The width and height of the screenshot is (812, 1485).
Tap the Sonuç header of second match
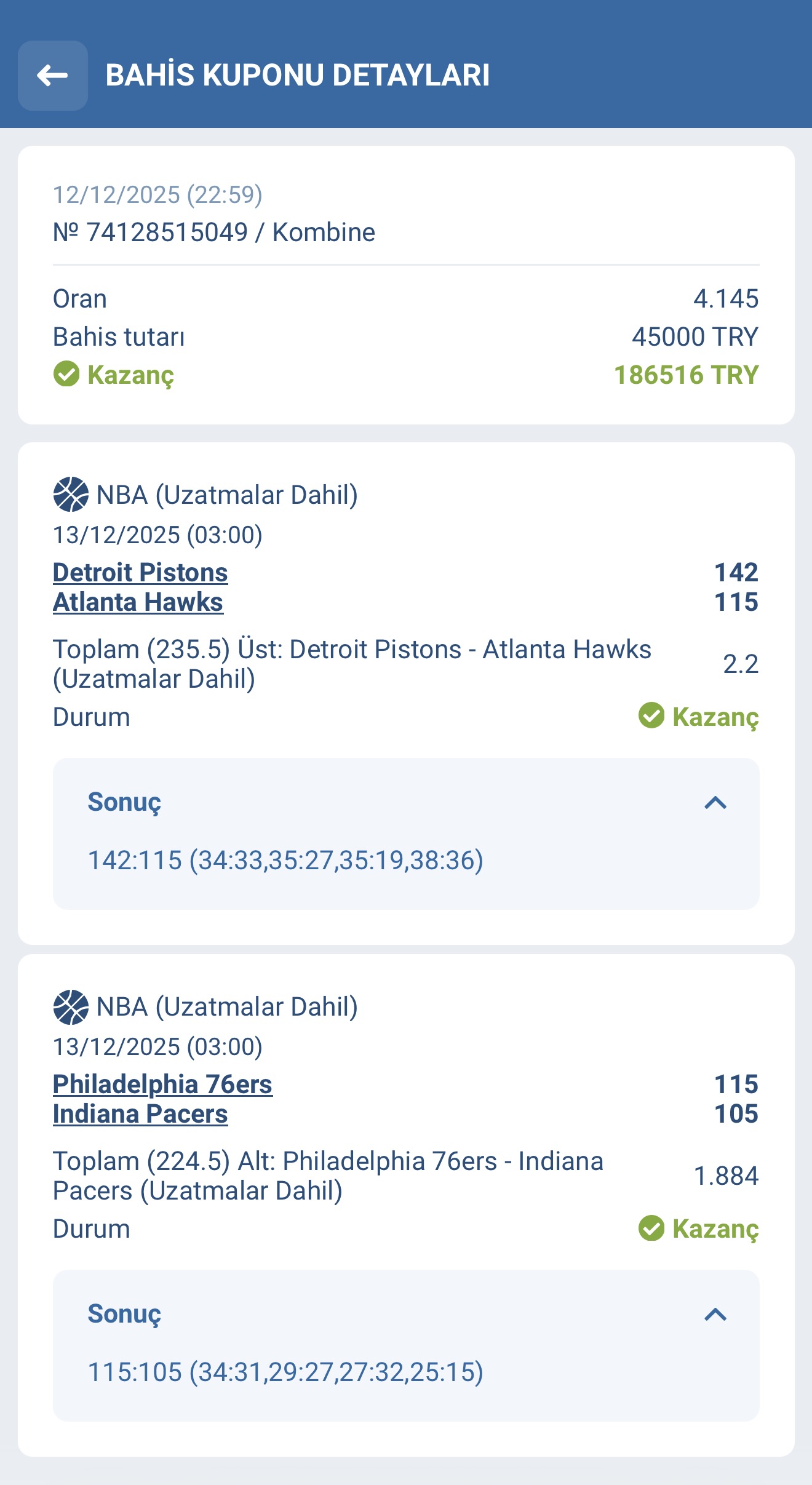124,1314
